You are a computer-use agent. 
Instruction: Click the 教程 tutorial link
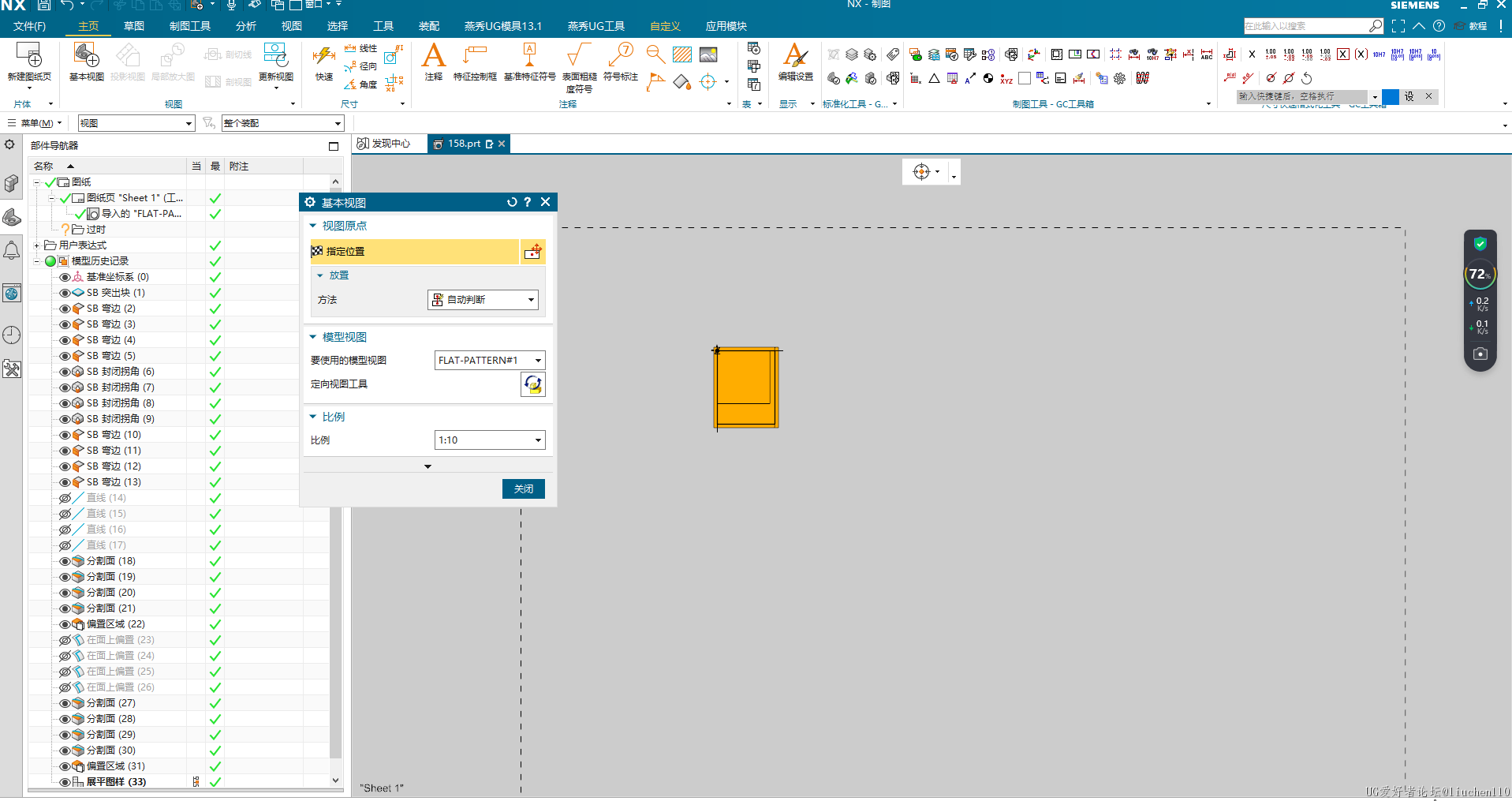click(1471, 26)
